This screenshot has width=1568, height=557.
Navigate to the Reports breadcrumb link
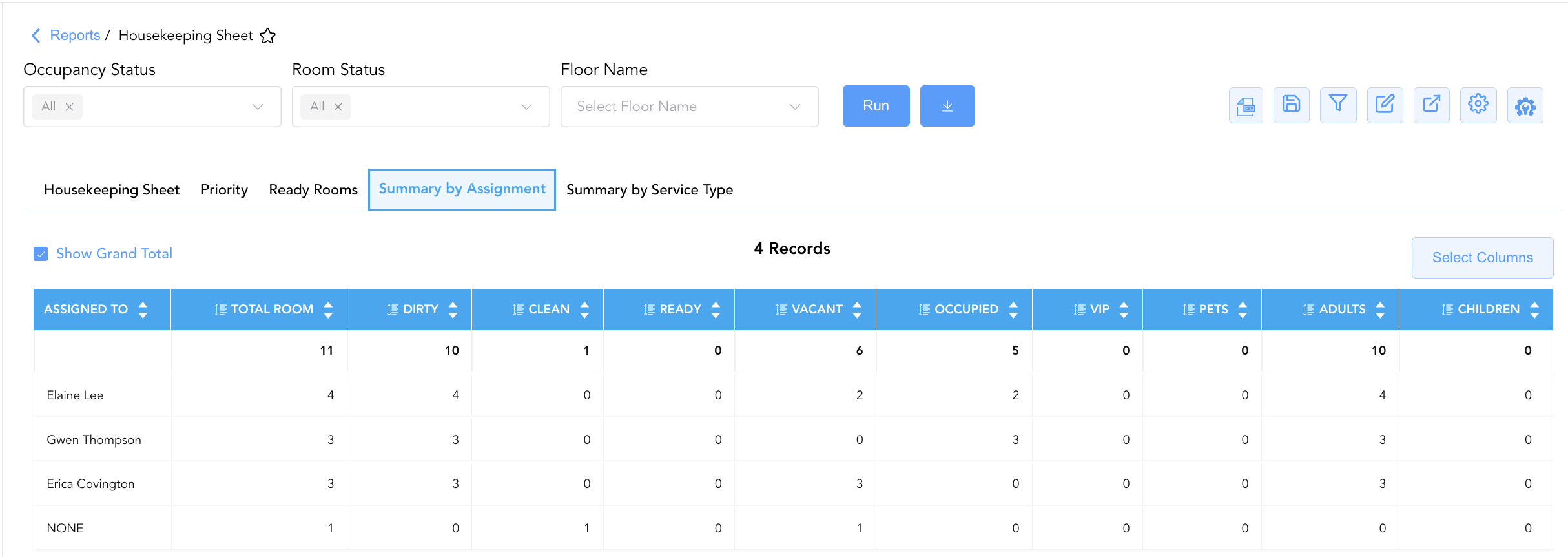(x=75, y=36)
